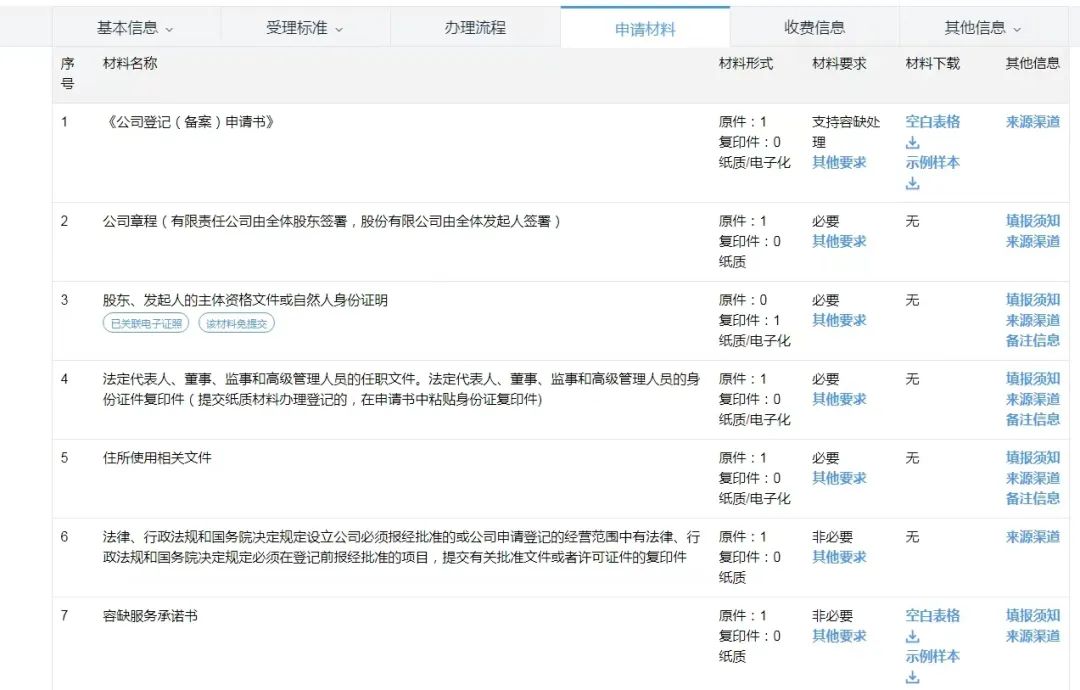Open 空白表格 link for 容缺服务承诺书

pos(933,616)
